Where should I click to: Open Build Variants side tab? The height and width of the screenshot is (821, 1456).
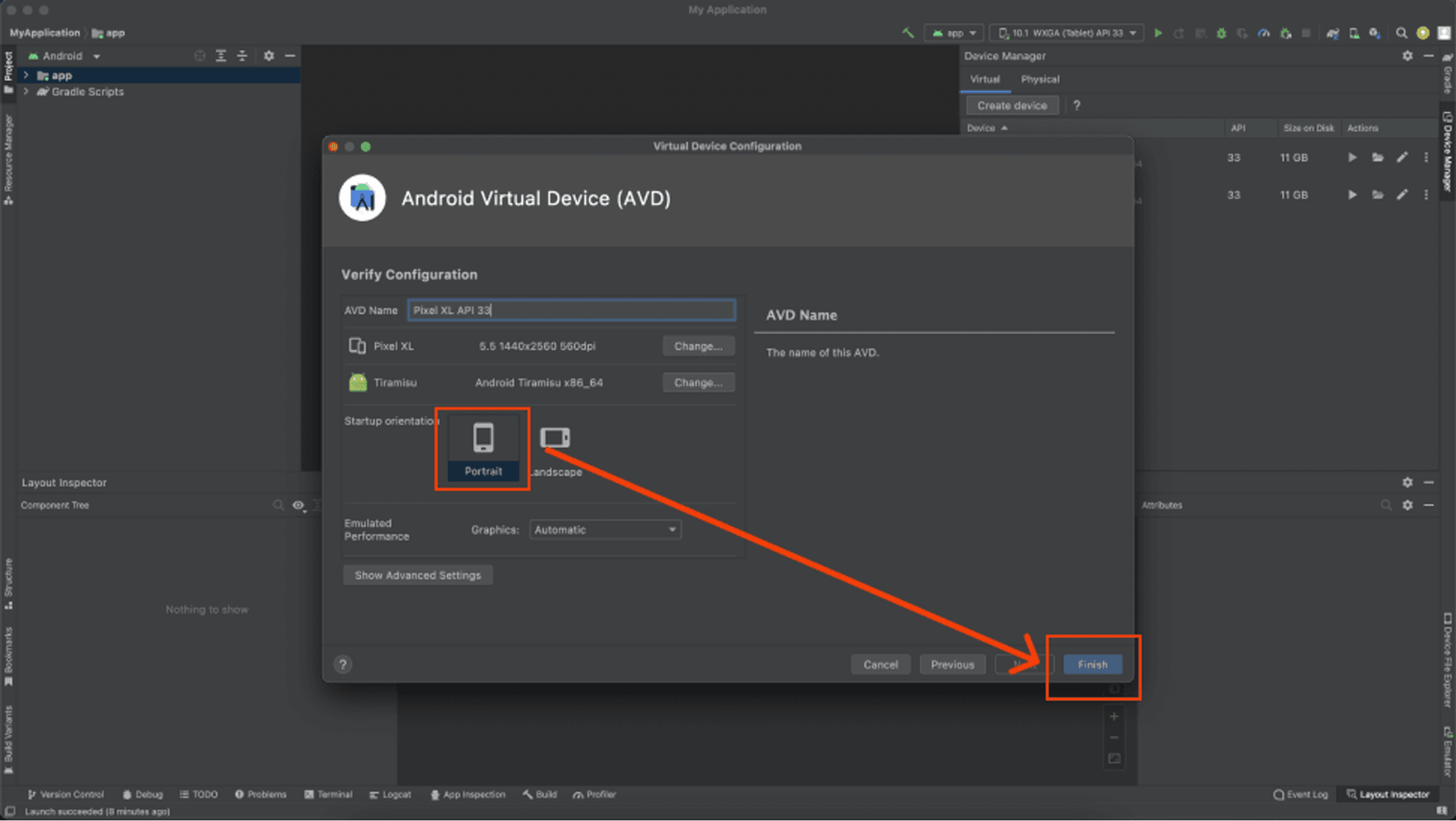point(8,740)
